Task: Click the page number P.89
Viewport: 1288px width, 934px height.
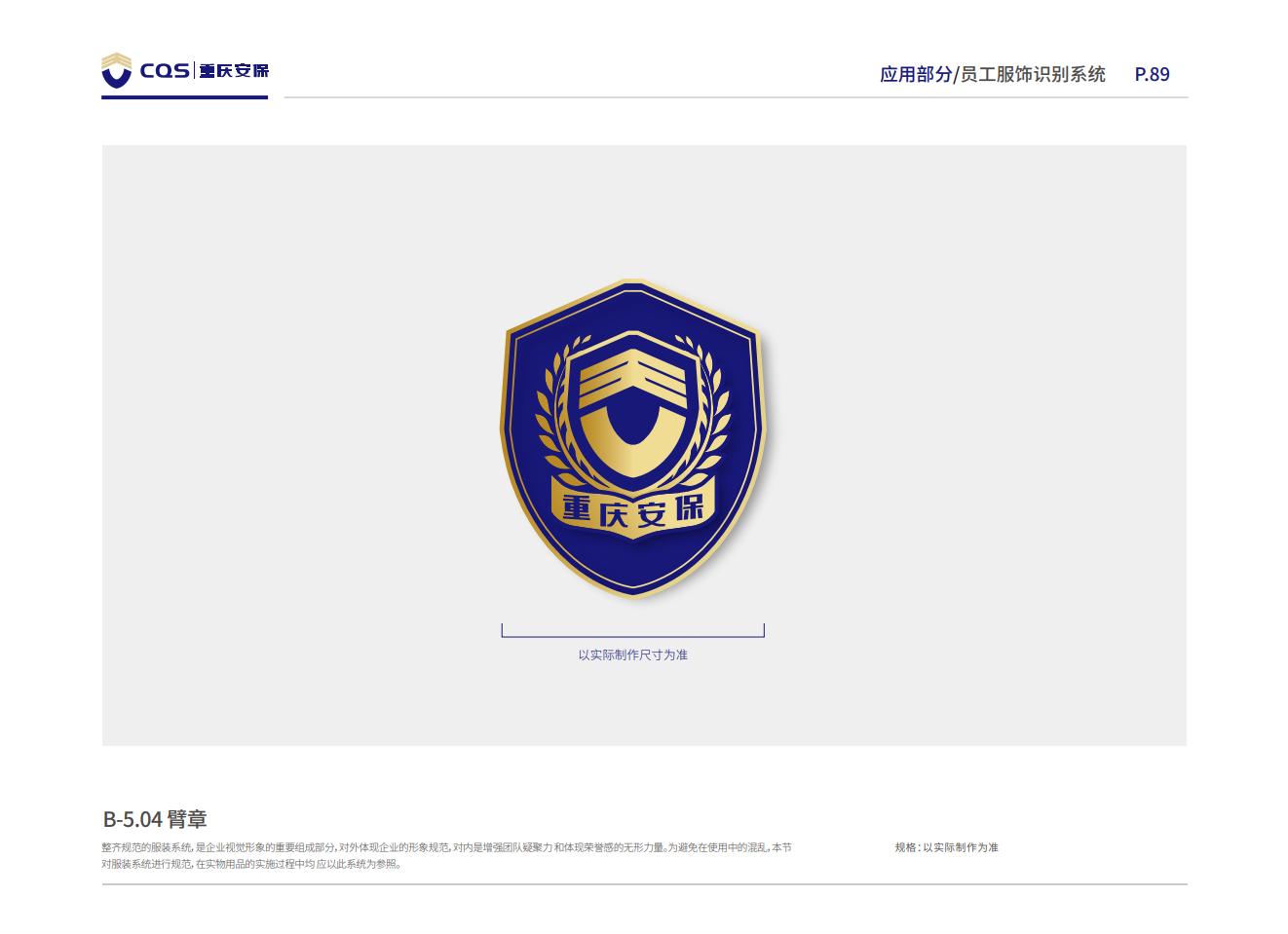Action: point(1152,74)
